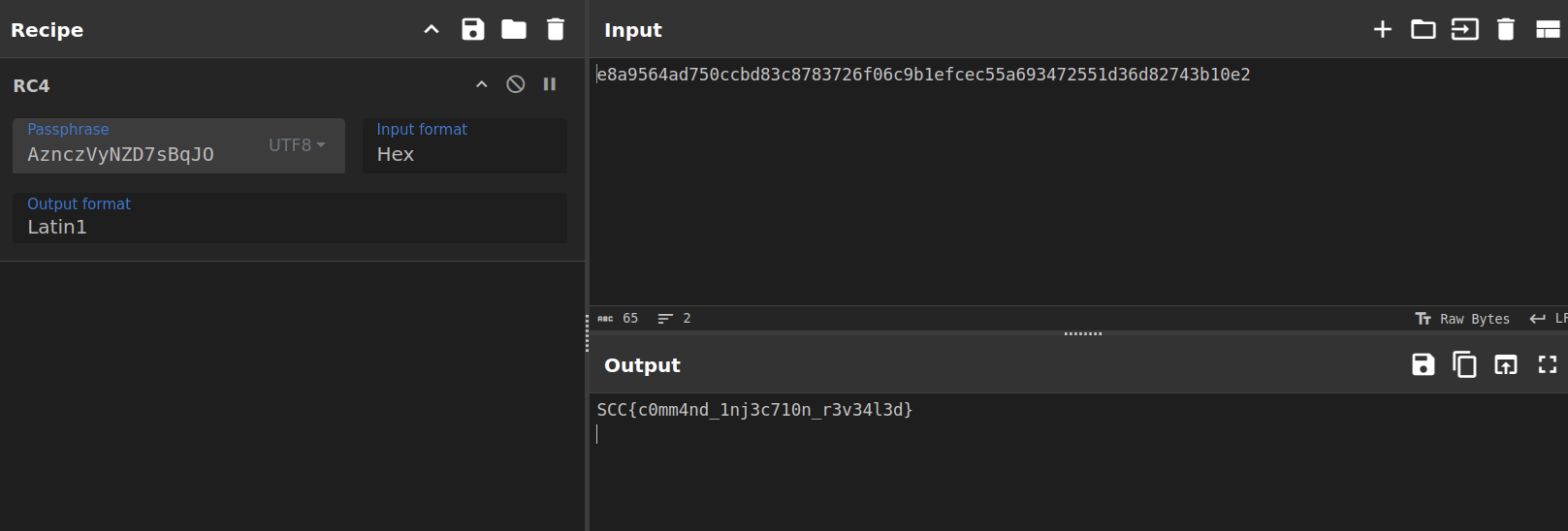Image resolution: width=1568 pixels, height=531 pixels.
Task: Open file as input icon
Action: coord(1464,29)
